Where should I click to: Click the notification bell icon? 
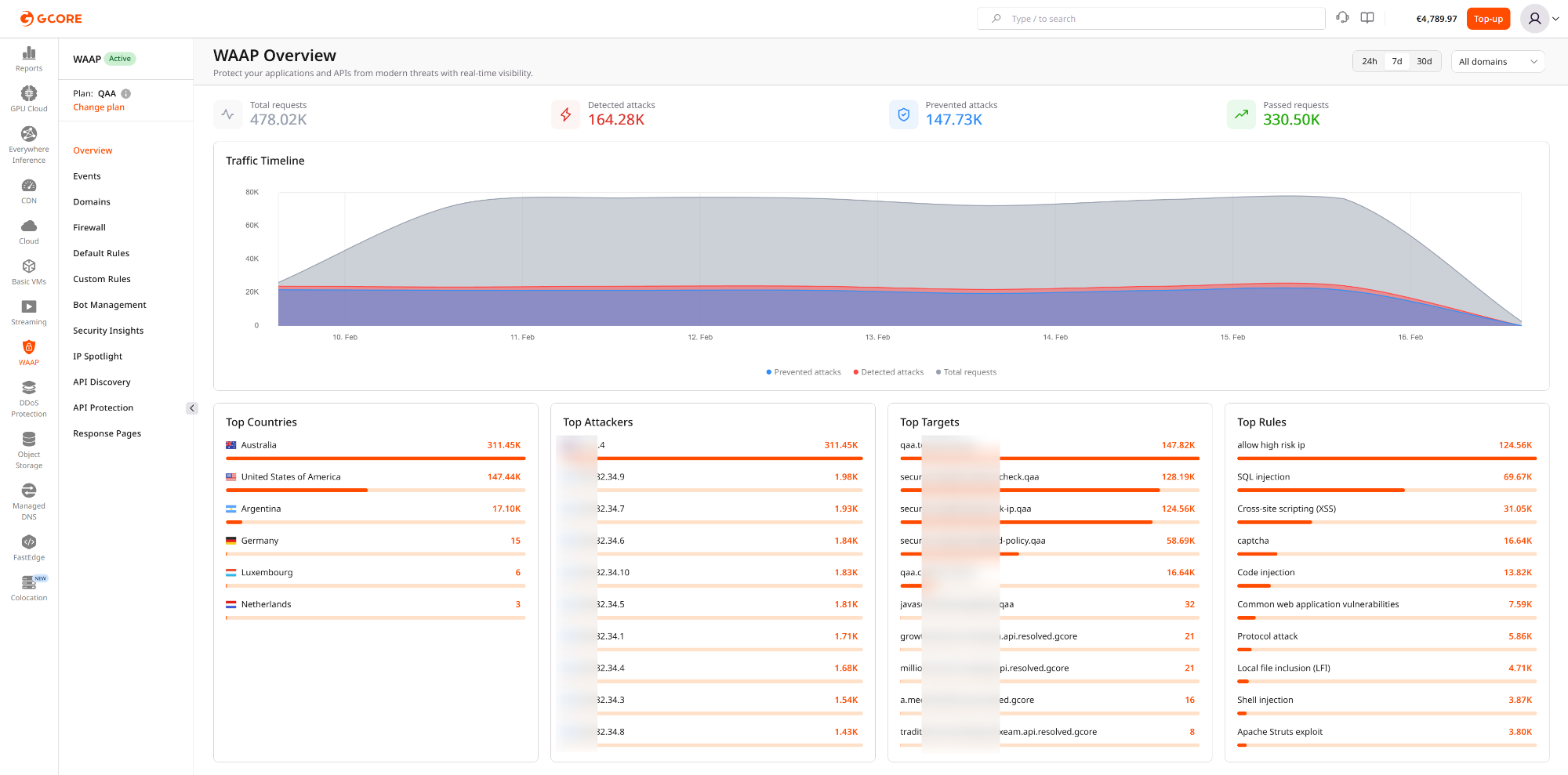click(1341, 17)
